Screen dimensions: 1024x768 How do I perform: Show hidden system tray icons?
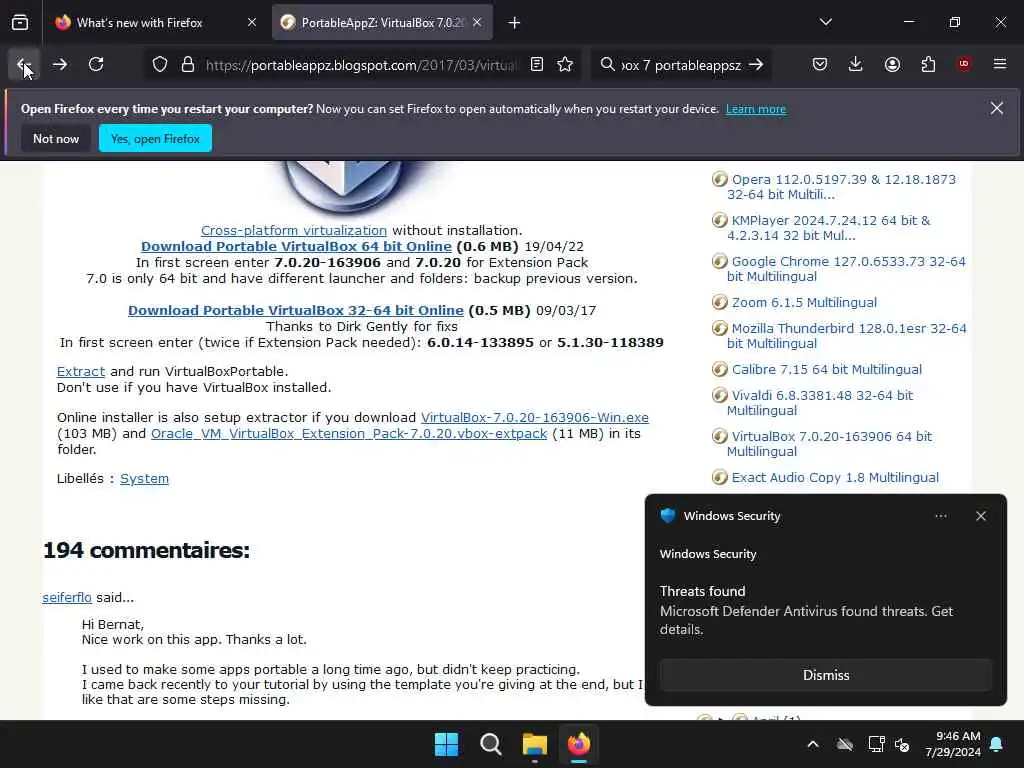813,744
